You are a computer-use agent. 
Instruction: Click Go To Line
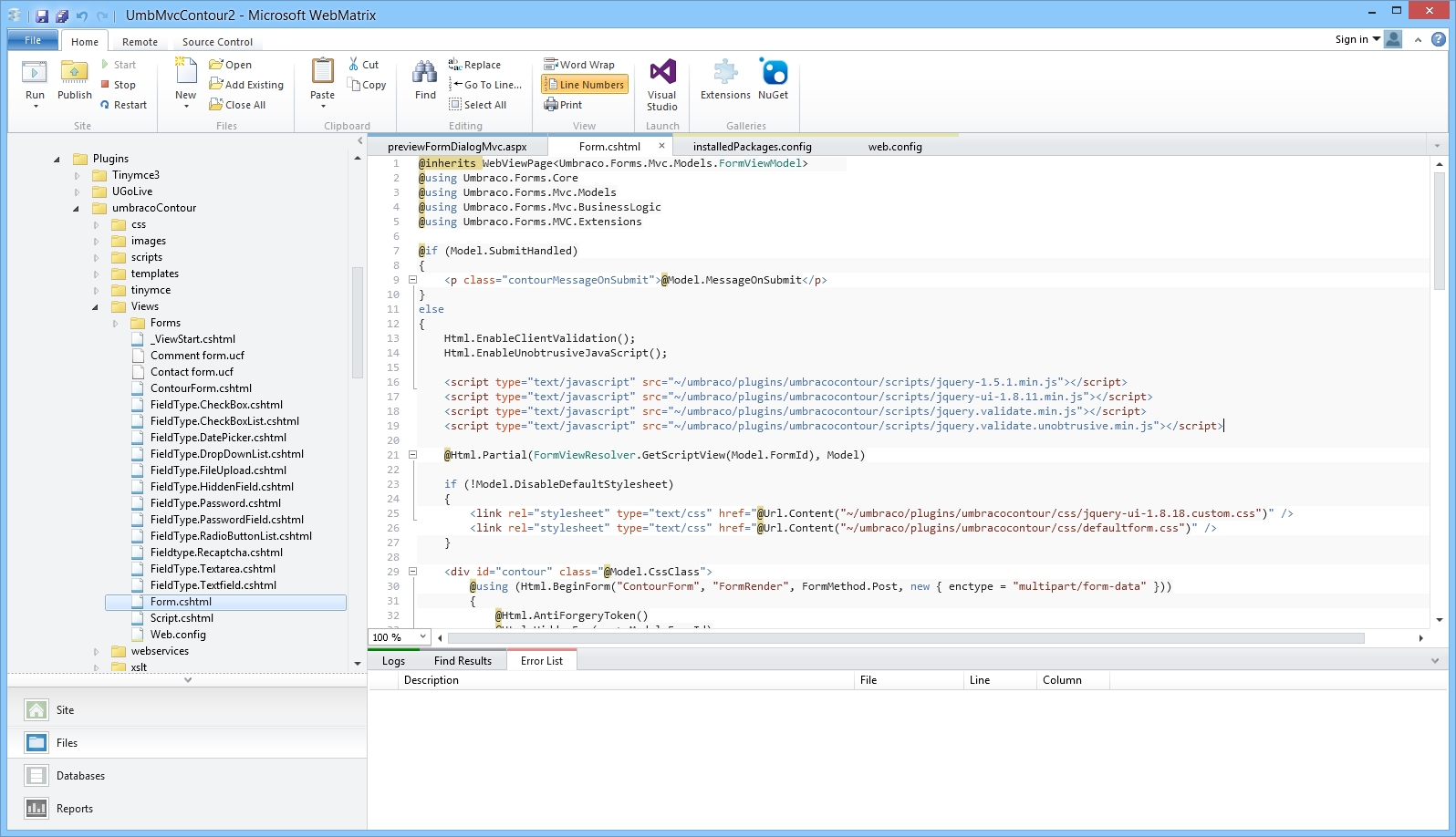point(485,85)
